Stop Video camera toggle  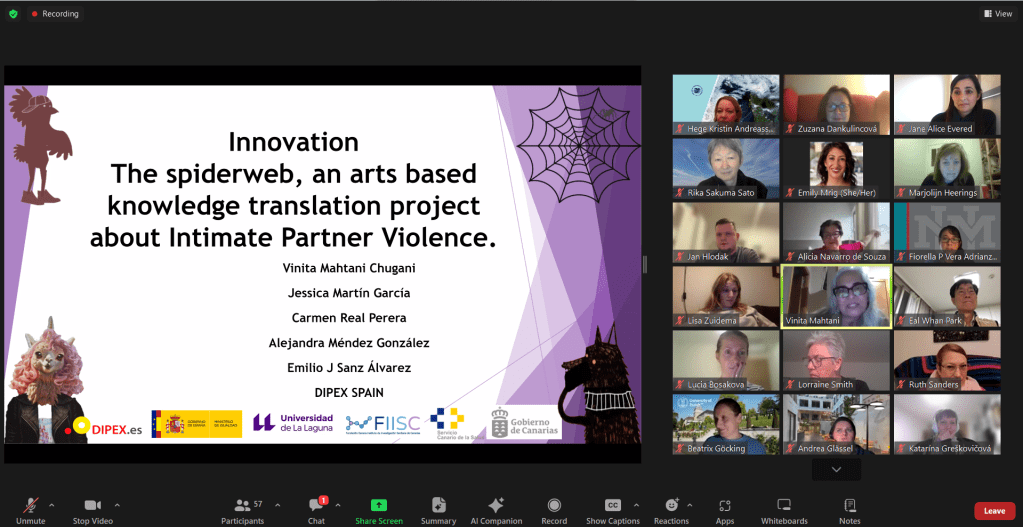tap(92, 506)
